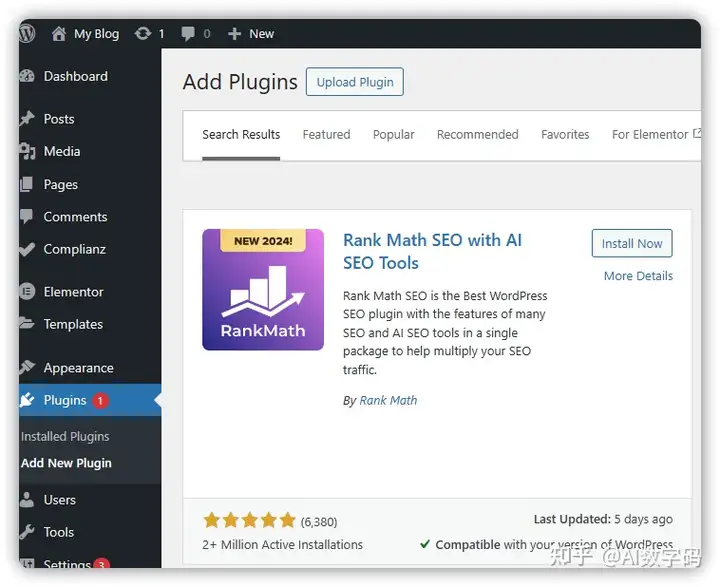Click the Posts pushpin icon

click(x=27, y=119)
